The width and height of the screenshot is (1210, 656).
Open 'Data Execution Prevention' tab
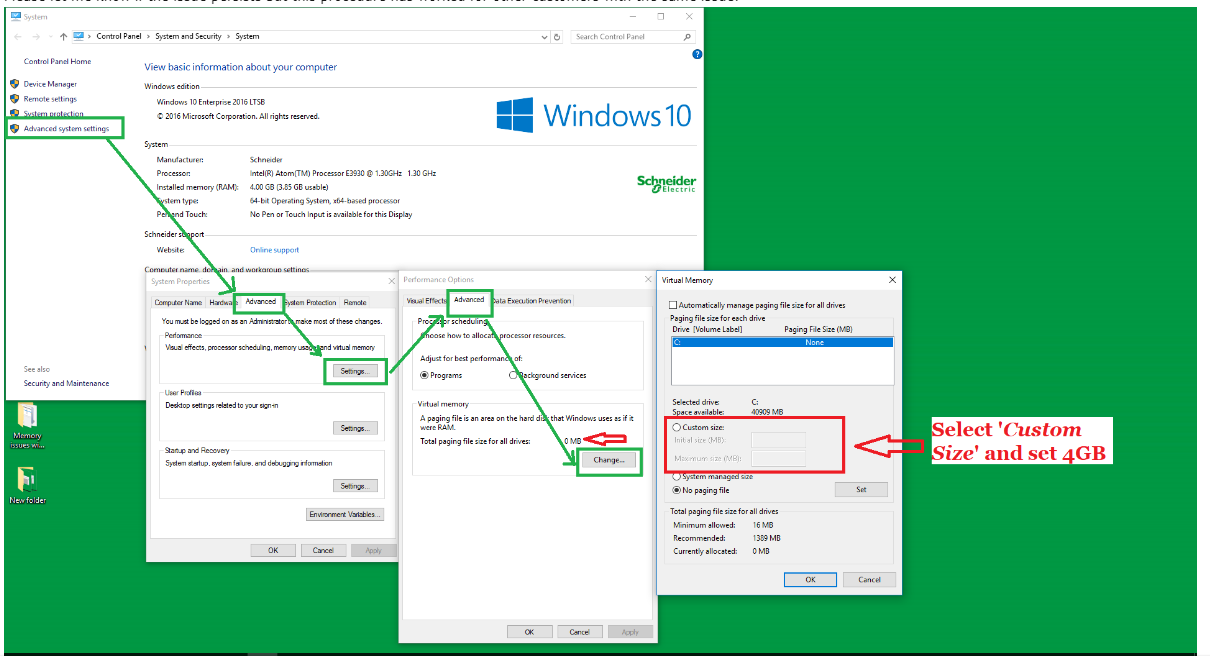[531, 300]
